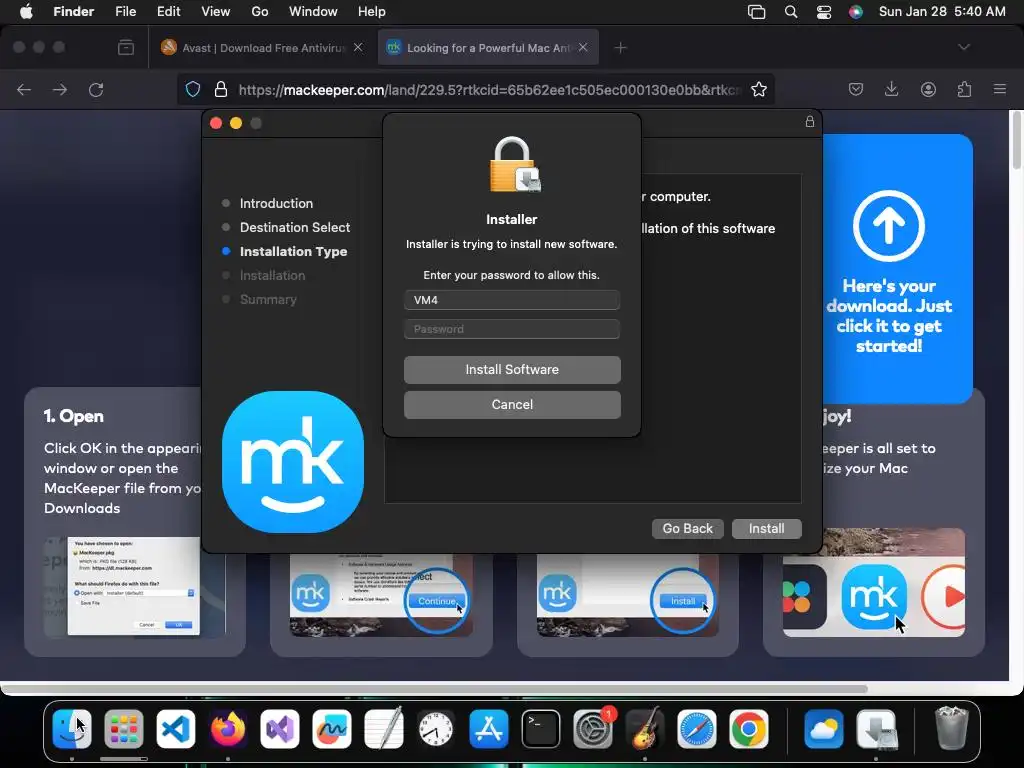
Task: Select the Destination Select step
Action: coord(295,227)
